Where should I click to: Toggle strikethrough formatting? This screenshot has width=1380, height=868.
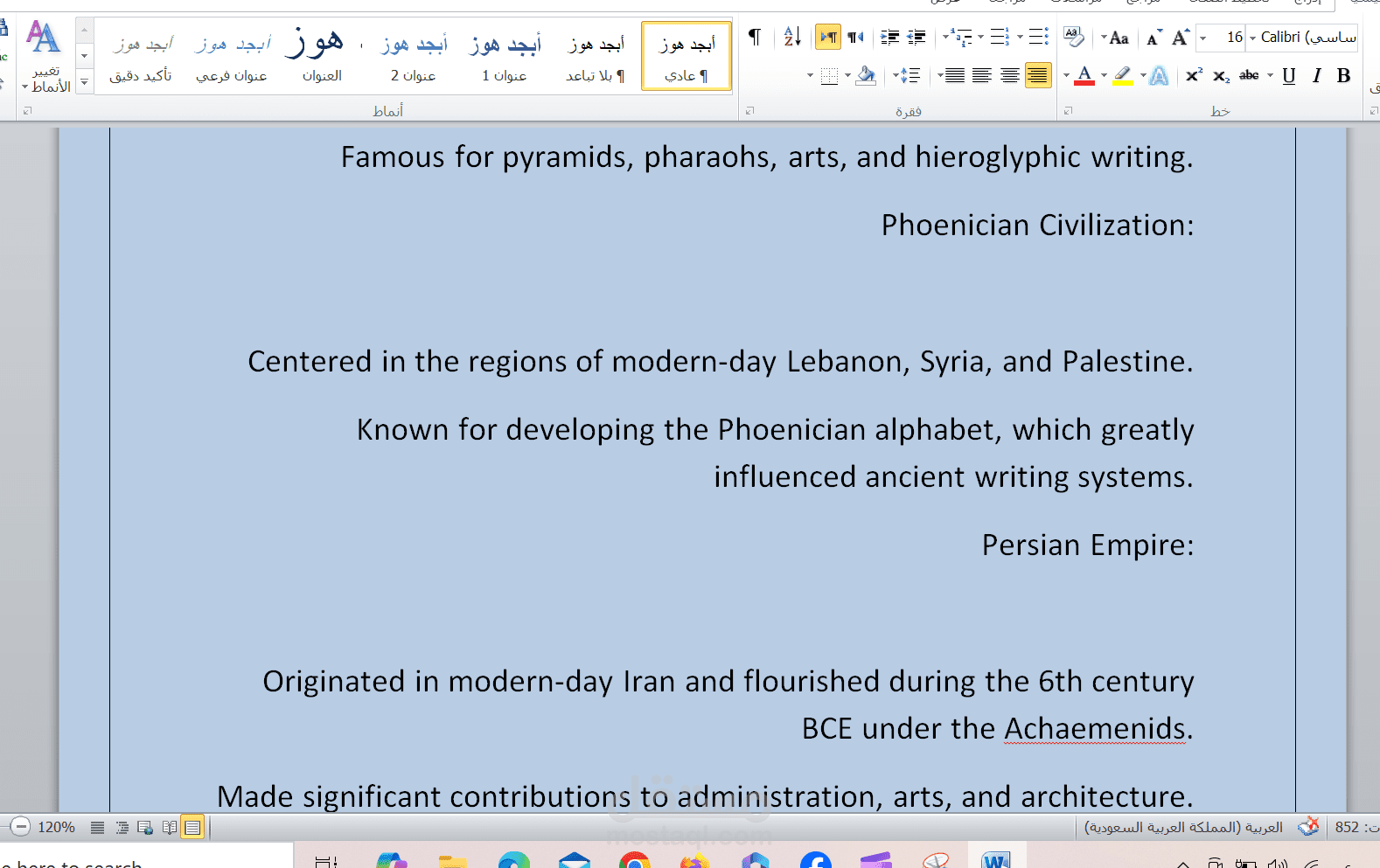tap(1249, 76)
